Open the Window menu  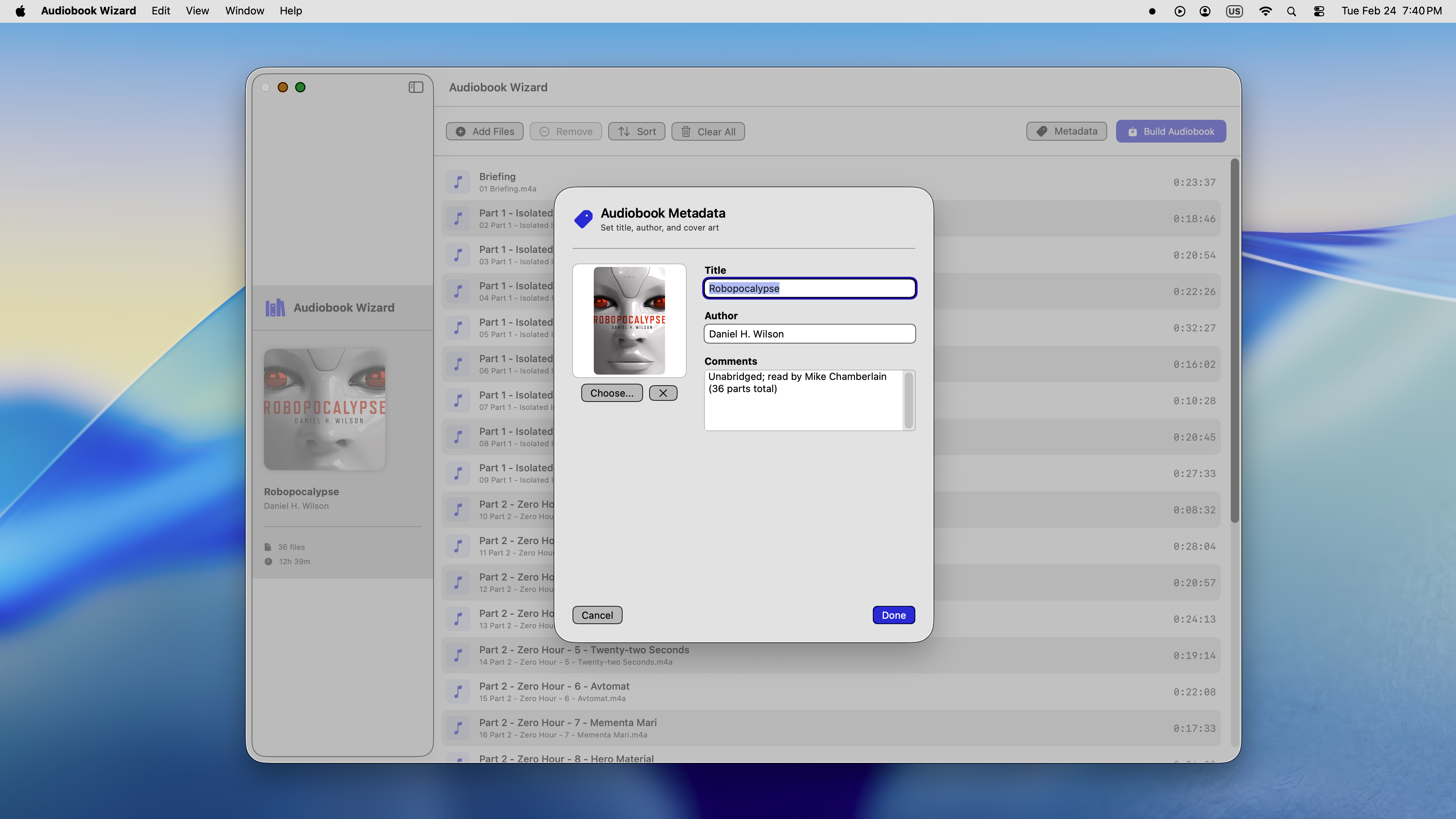(x=244, y=11)
